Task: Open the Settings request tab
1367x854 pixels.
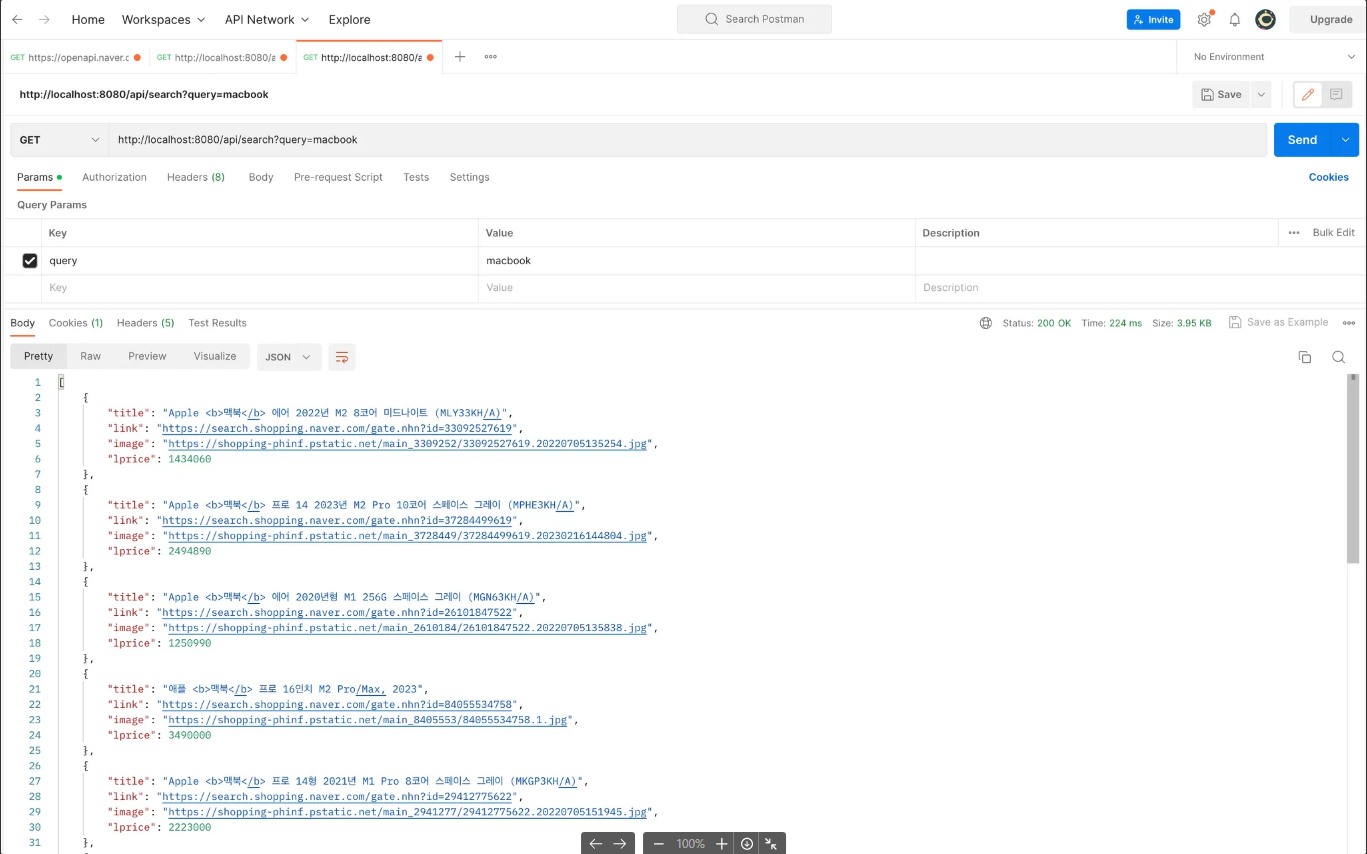Action: point(469,177)
